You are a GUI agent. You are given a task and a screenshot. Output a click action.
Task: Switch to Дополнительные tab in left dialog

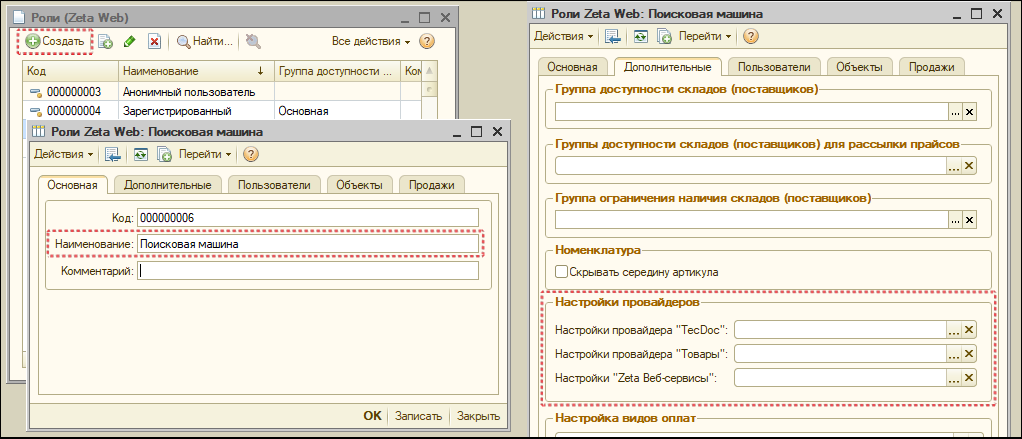[168, 185]
